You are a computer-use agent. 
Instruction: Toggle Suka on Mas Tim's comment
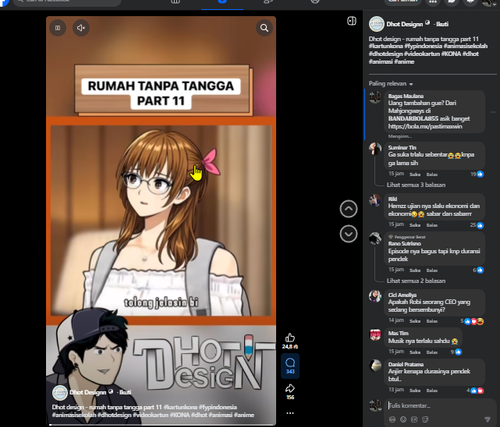415,352
